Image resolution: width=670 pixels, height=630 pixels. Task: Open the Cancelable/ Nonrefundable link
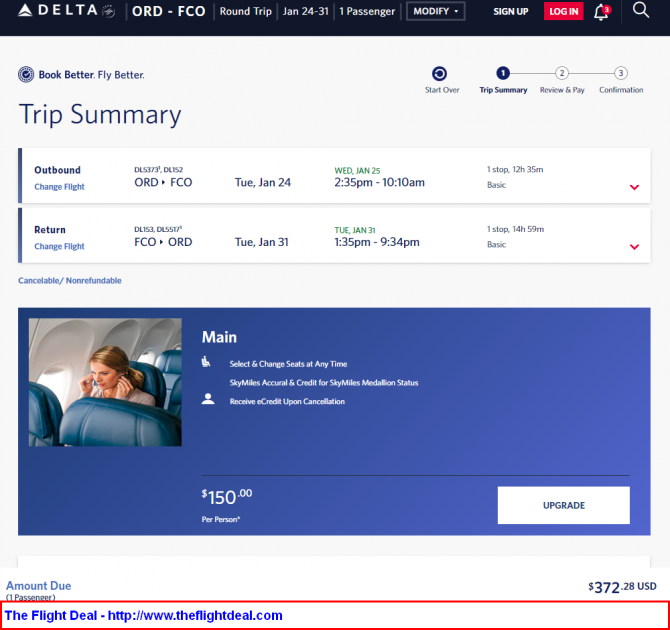coord(70,280)
